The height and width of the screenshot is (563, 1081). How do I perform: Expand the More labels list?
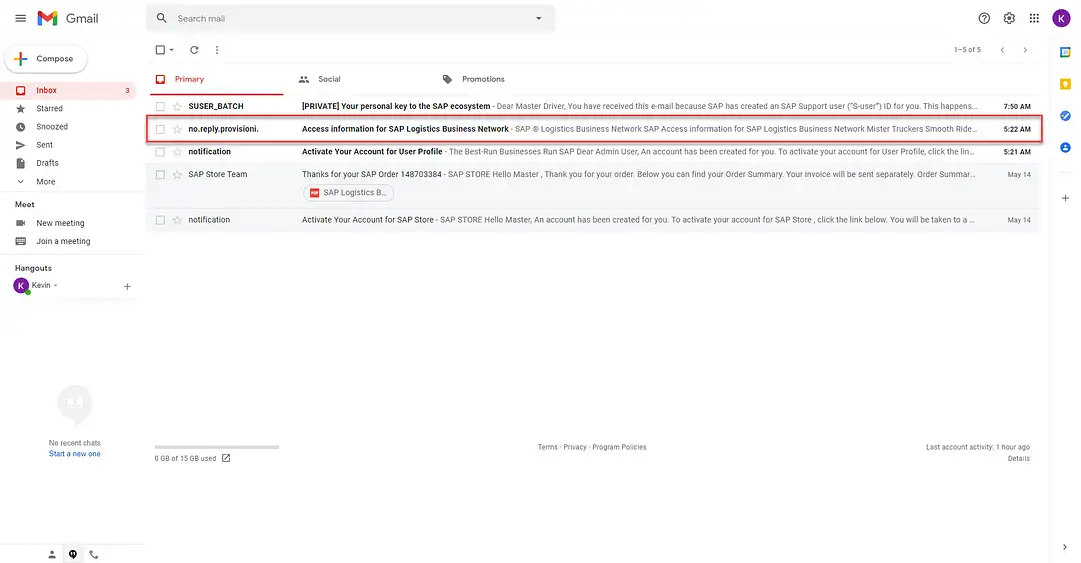tap(46, 182)
